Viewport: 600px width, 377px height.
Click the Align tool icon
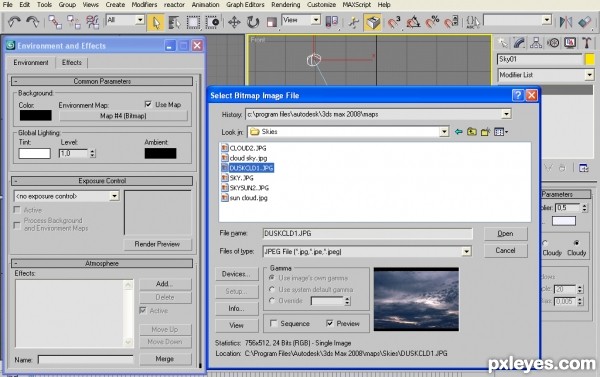click(x=585, y=22)
